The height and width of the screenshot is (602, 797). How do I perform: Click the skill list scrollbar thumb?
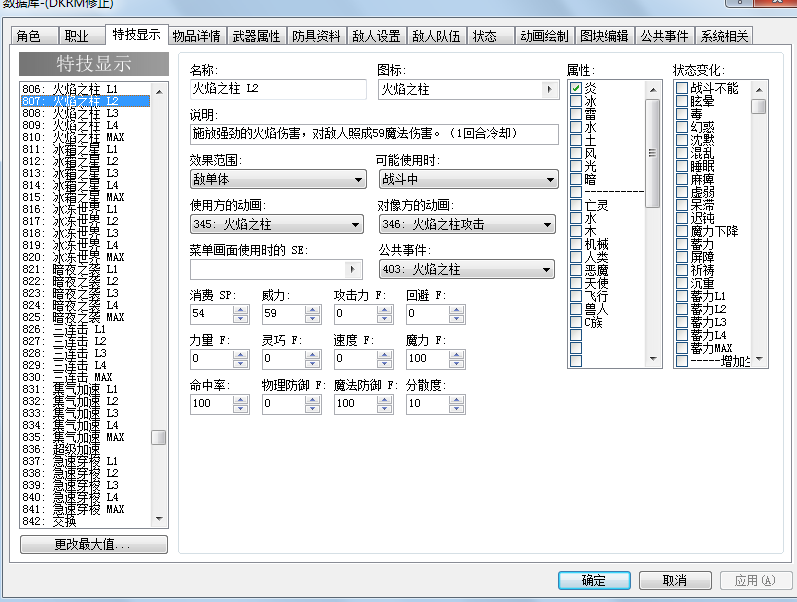click(159, 437)
